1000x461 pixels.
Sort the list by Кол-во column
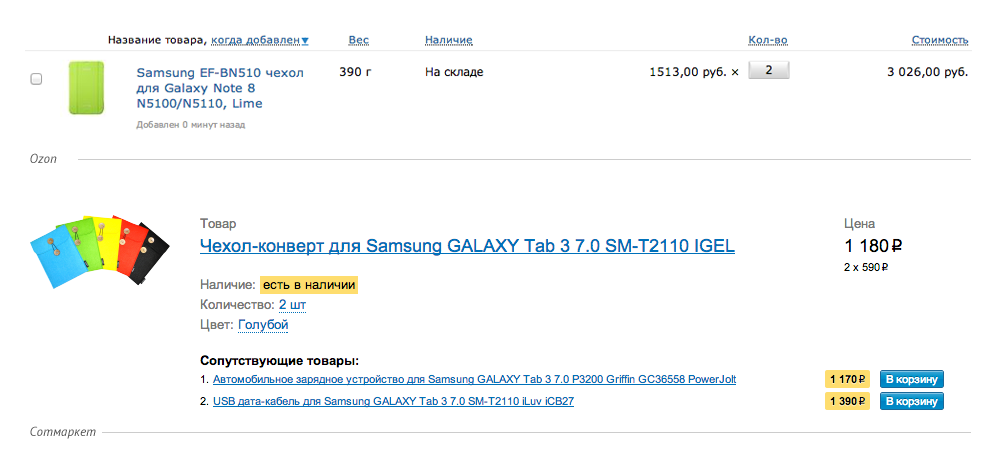coord(768,40)
